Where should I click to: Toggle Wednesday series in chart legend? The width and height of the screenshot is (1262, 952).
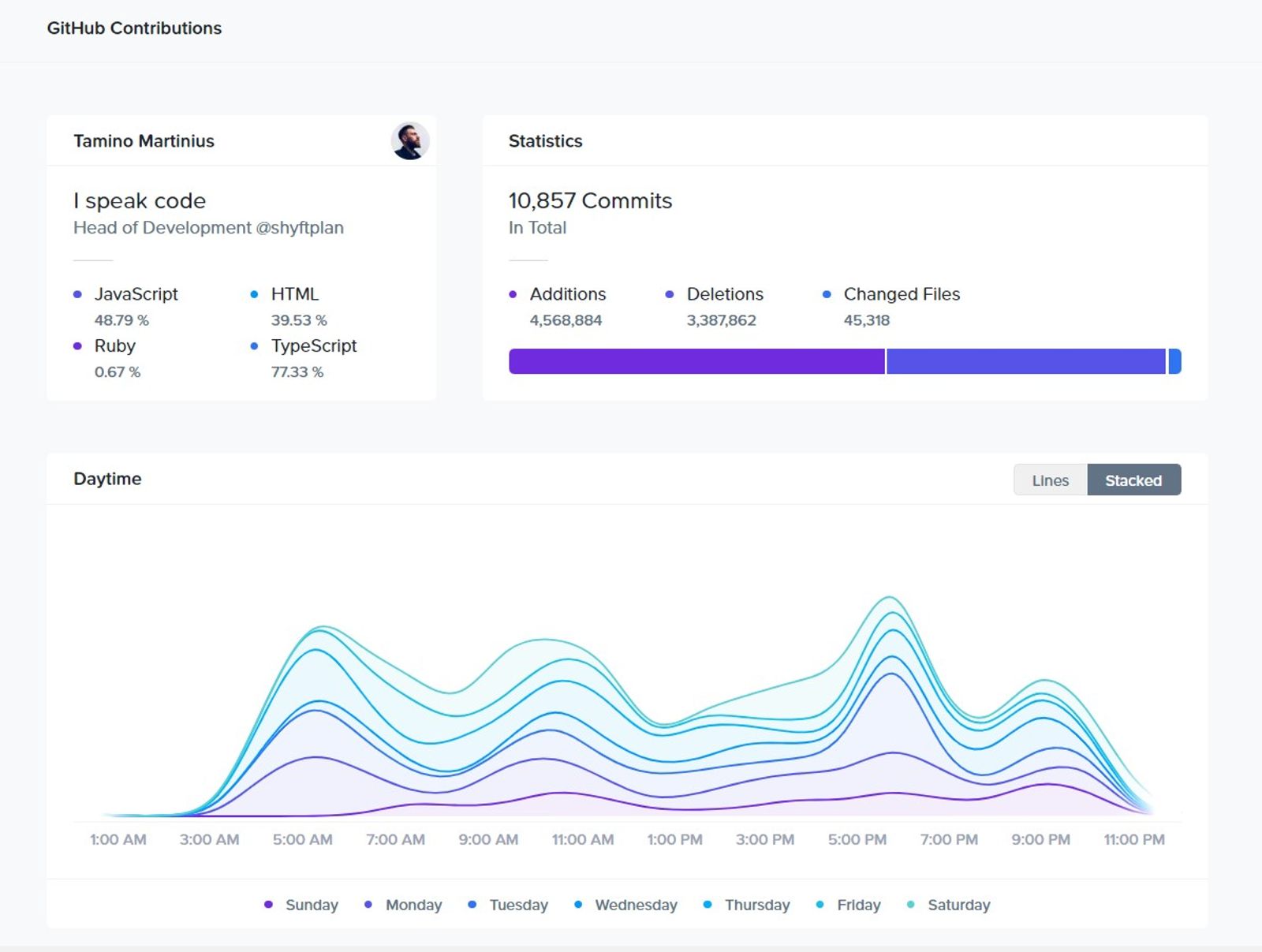626,905
